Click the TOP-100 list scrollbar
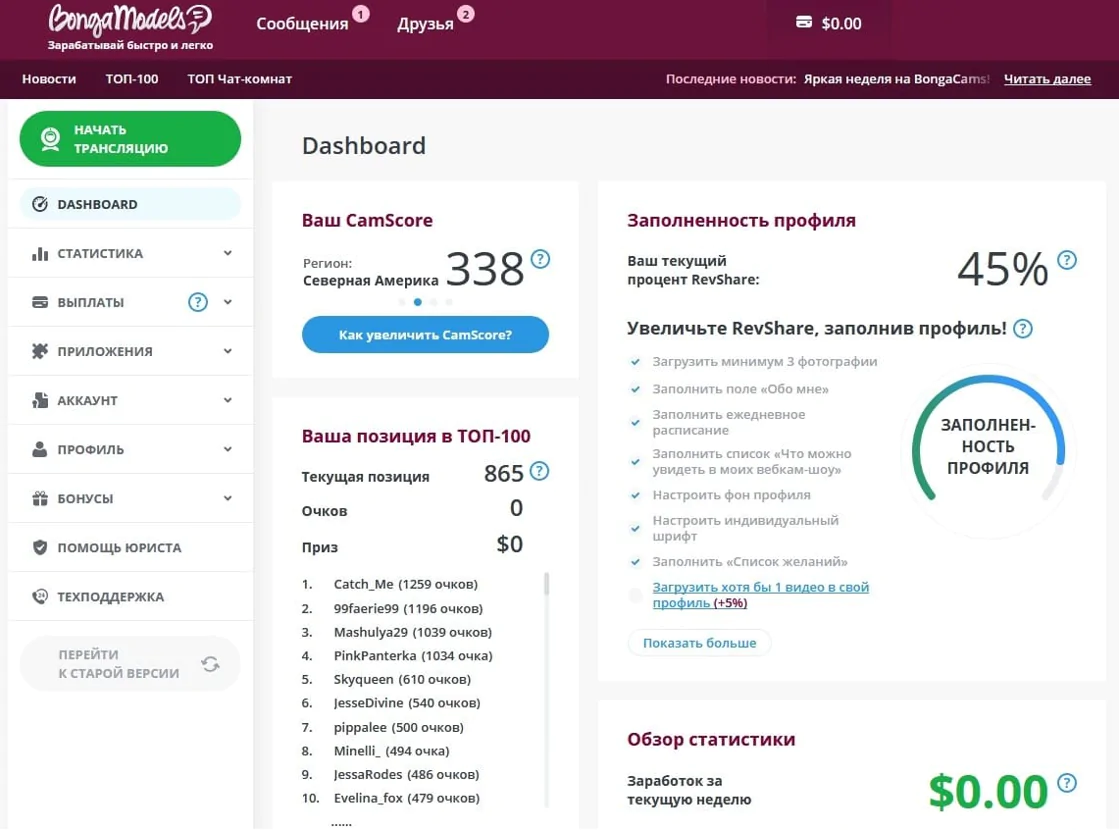This screenshot has width=1119, height=830. [x=547, y=584]
